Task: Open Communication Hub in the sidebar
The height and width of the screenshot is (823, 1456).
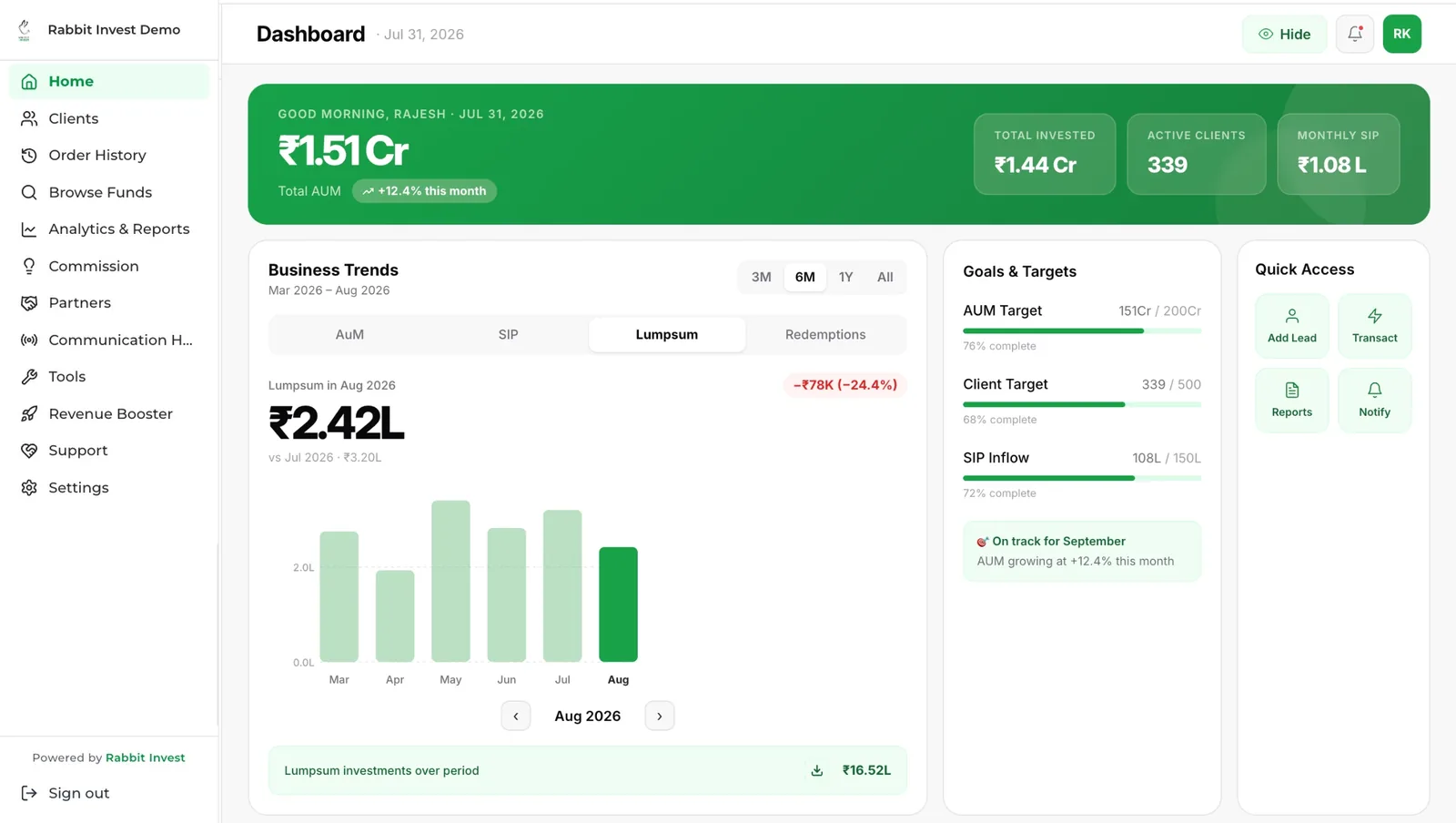Action: [109, 340]
